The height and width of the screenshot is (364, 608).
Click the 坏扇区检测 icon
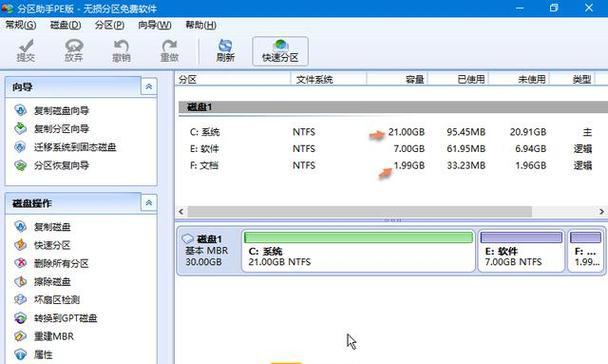click(20, 299)
